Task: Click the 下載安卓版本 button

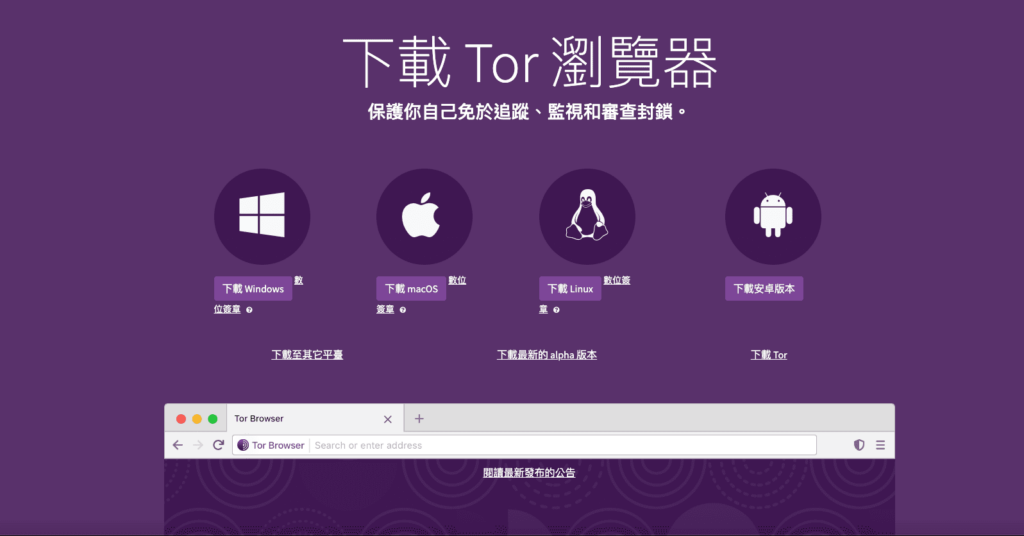Action: (x=764, y=289)
